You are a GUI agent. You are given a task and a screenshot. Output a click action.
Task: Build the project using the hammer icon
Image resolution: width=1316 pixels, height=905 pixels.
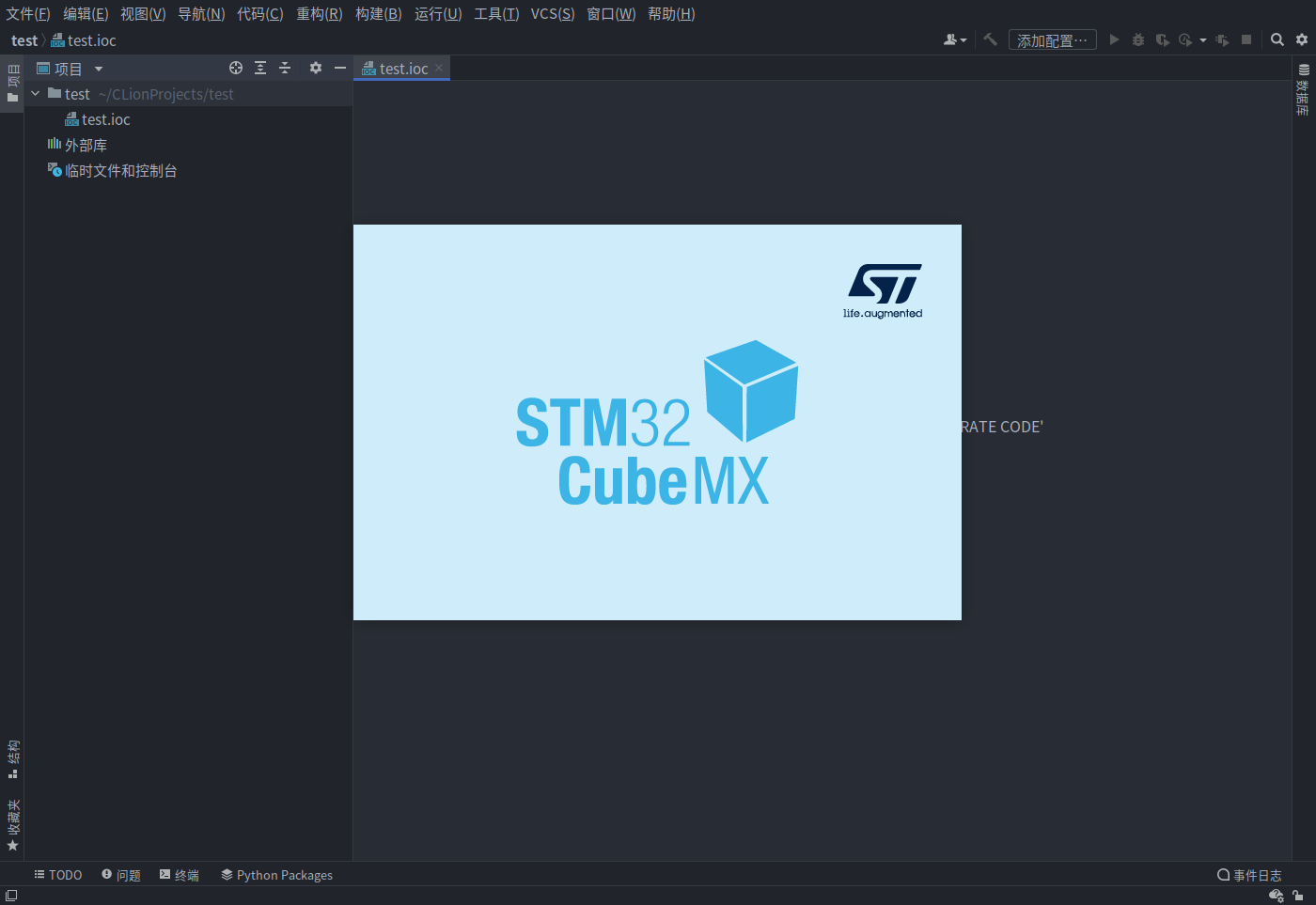pyautogui.click(x=990, y=39)
